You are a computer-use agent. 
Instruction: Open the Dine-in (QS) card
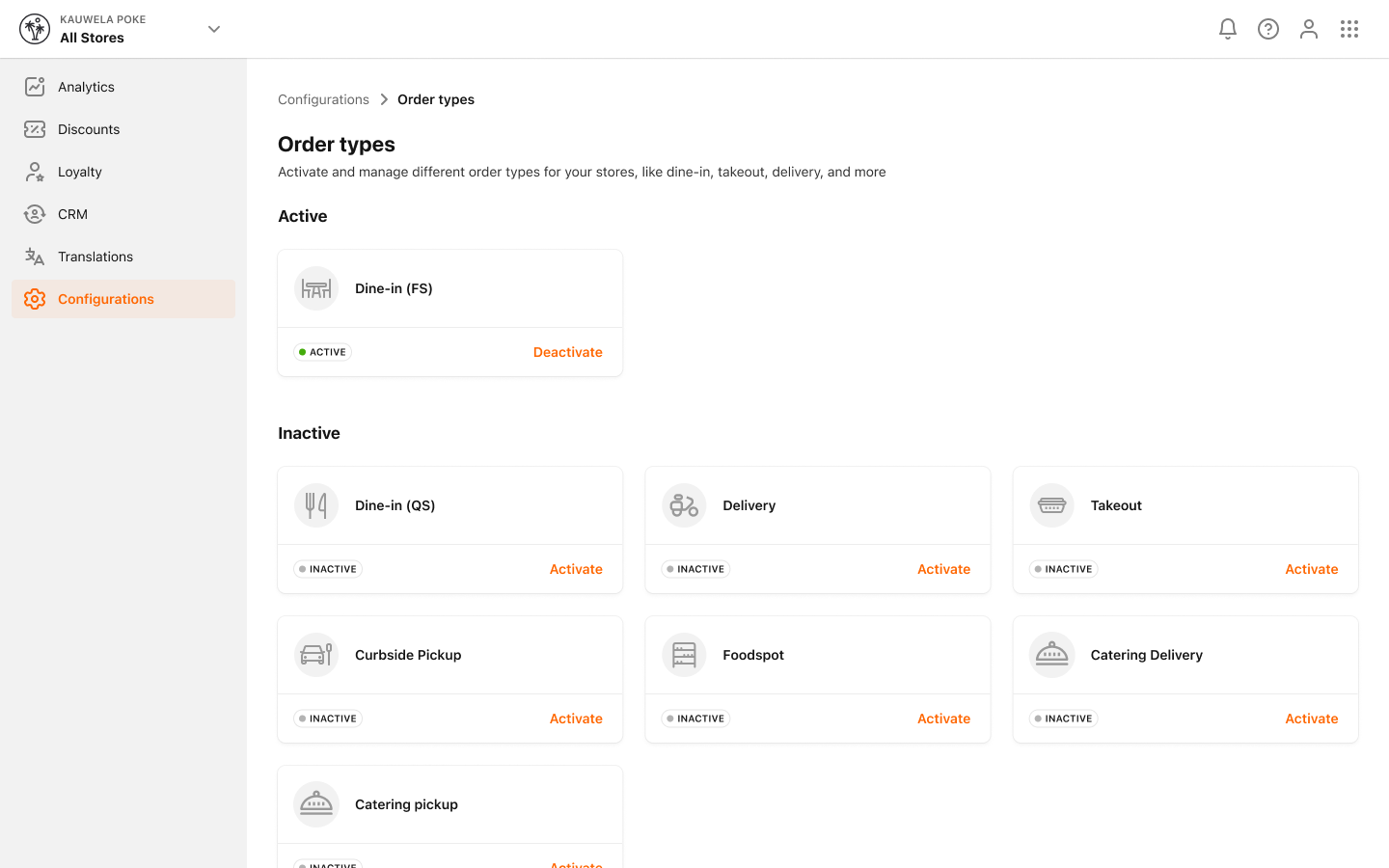coord(449,504)
